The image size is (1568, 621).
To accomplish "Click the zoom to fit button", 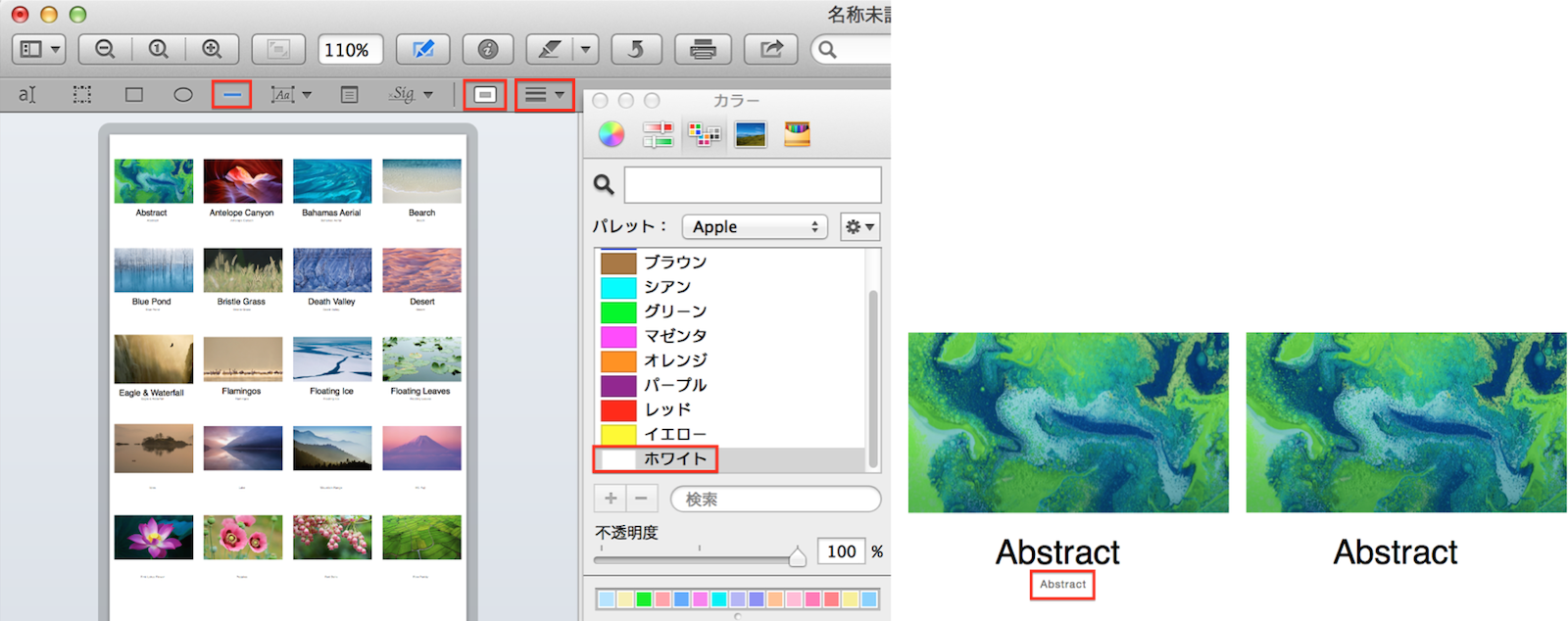I will coord(278,49).
